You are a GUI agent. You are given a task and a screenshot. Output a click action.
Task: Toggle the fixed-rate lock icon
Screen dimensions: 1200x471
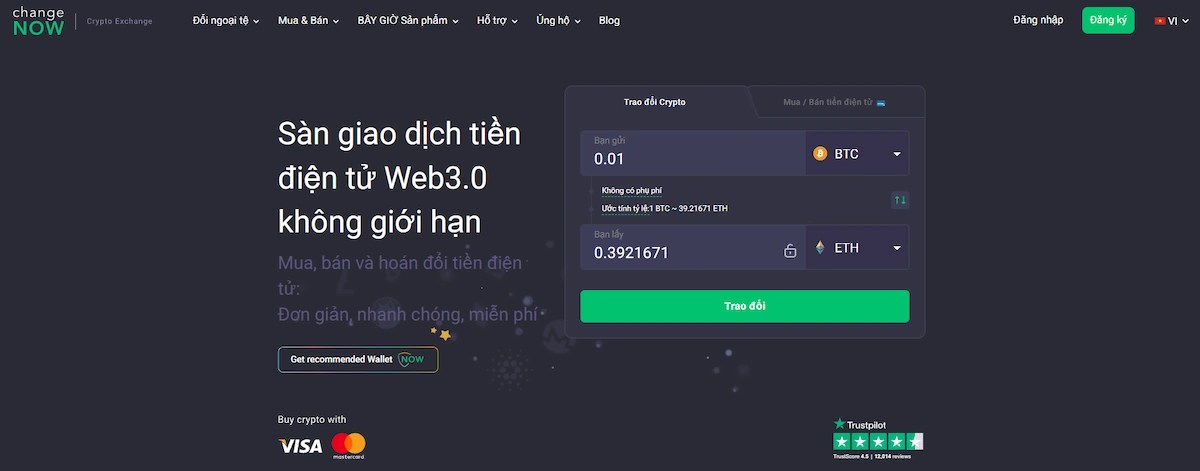(790, 251)
